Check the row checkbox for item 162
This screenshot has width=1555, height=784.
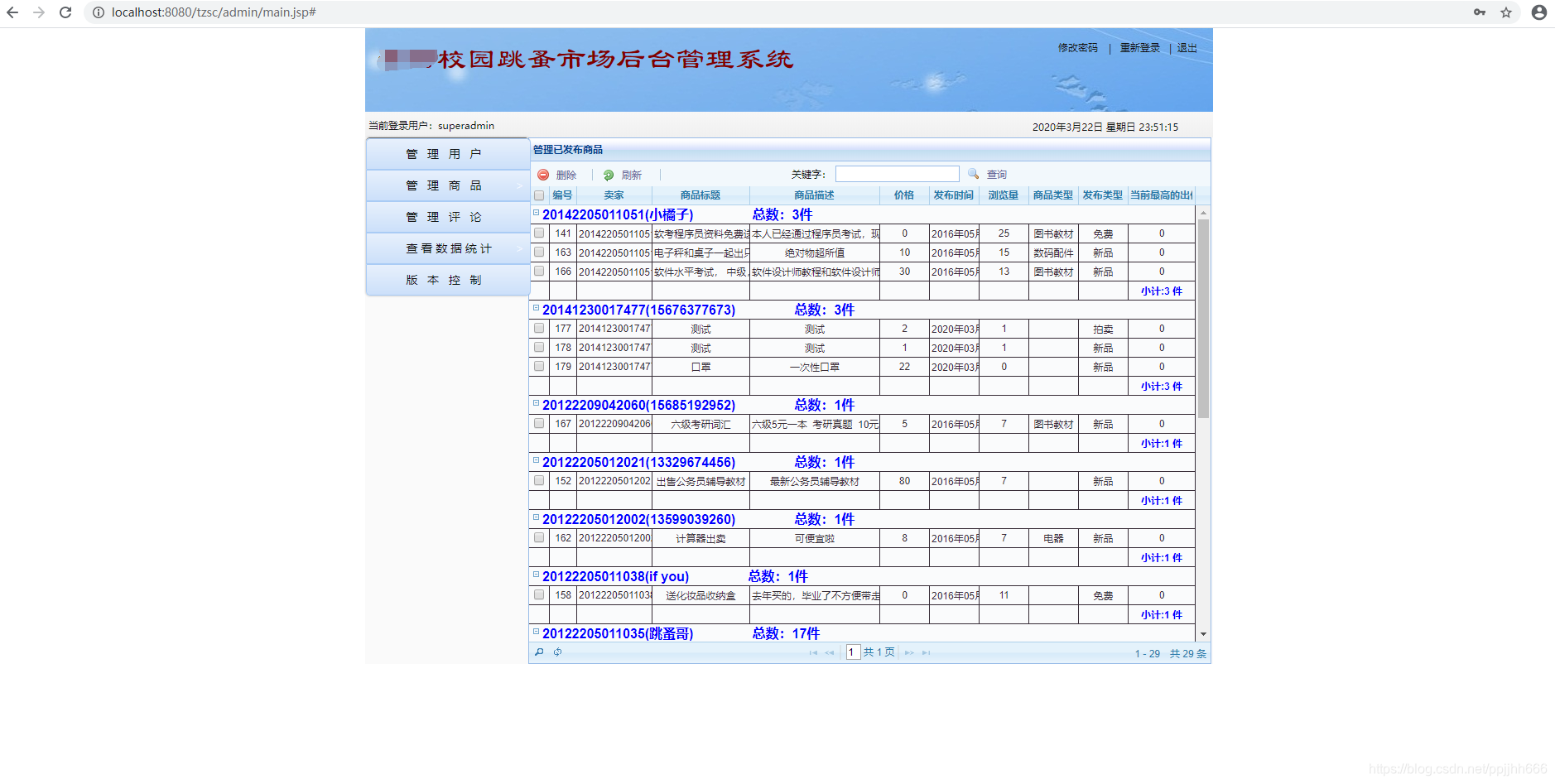point(539,538)
